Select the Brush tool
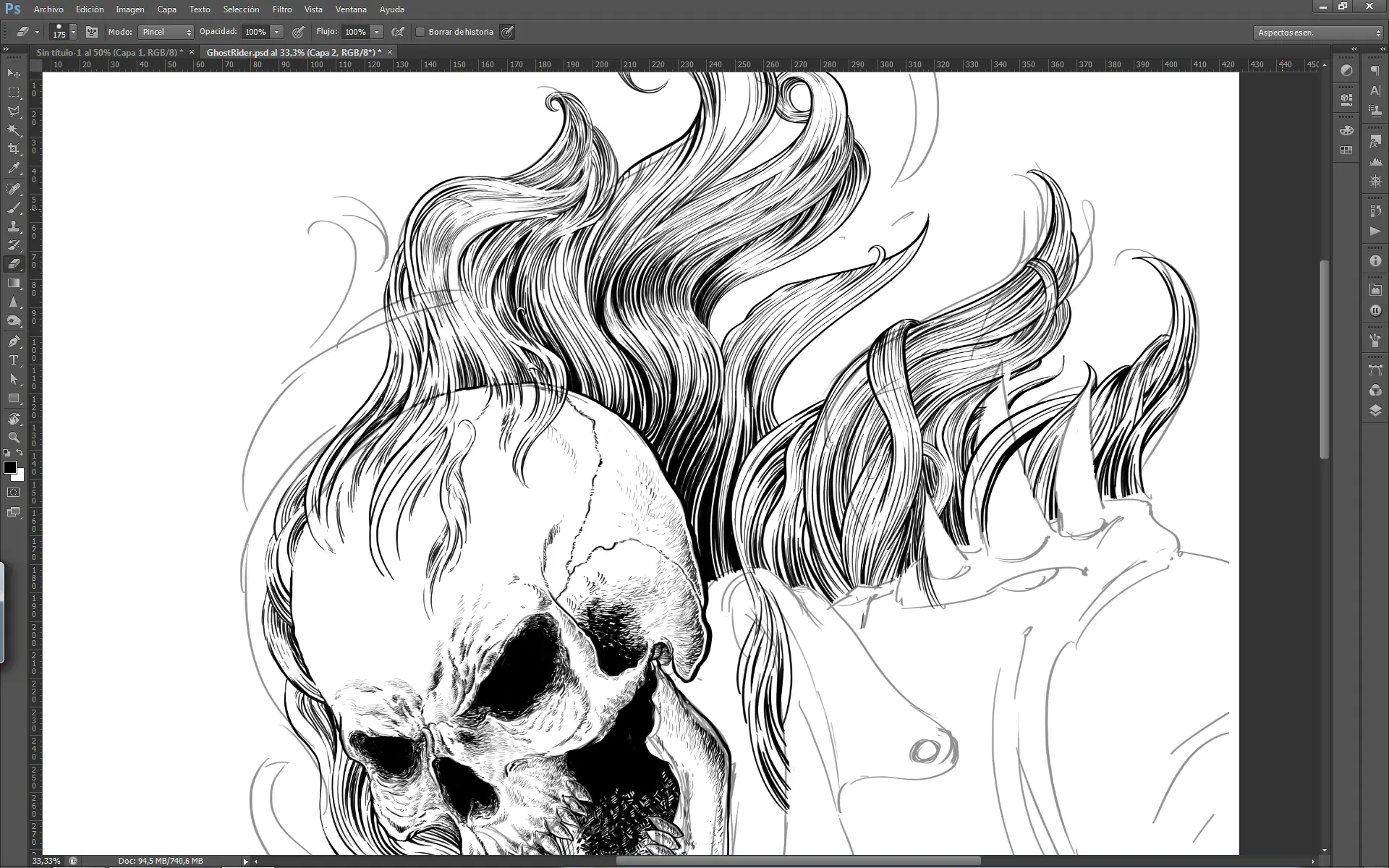Screen dimensions: 1389x868 pos(14,208)
